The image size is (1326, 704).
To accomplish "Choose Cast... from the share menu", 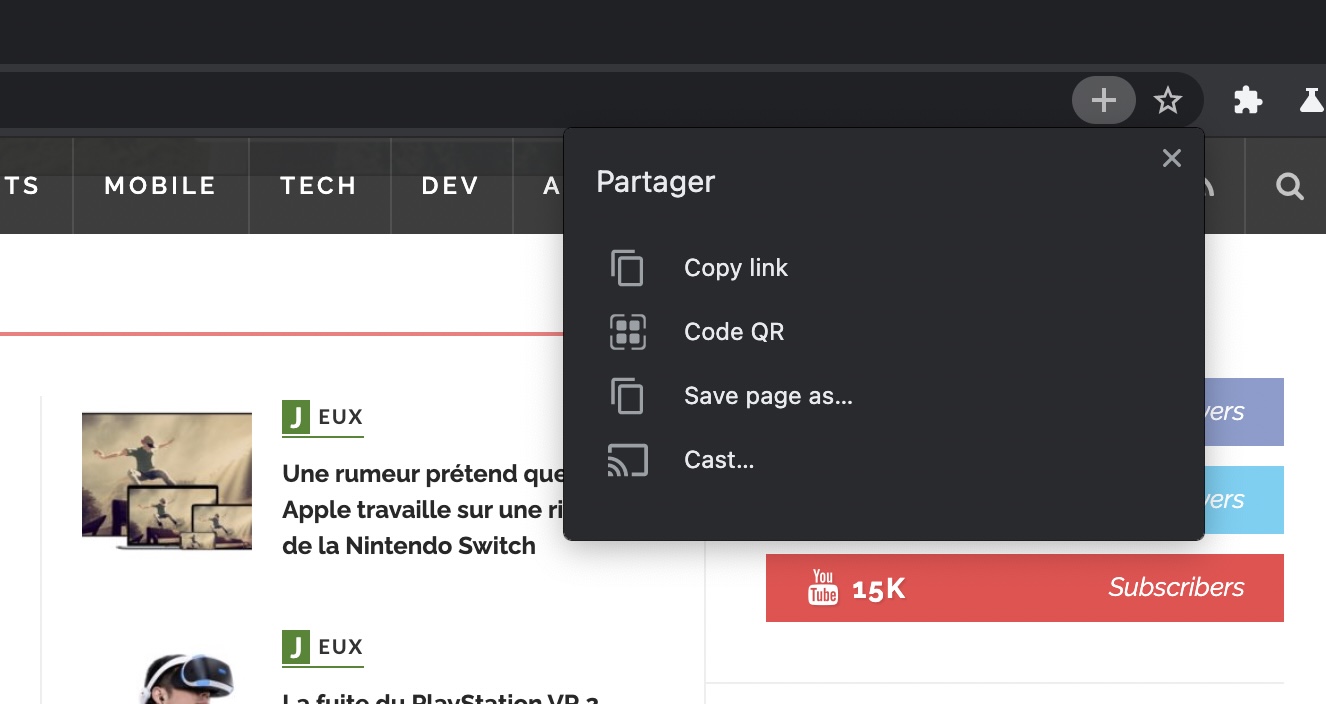I will tap(718, 460).
